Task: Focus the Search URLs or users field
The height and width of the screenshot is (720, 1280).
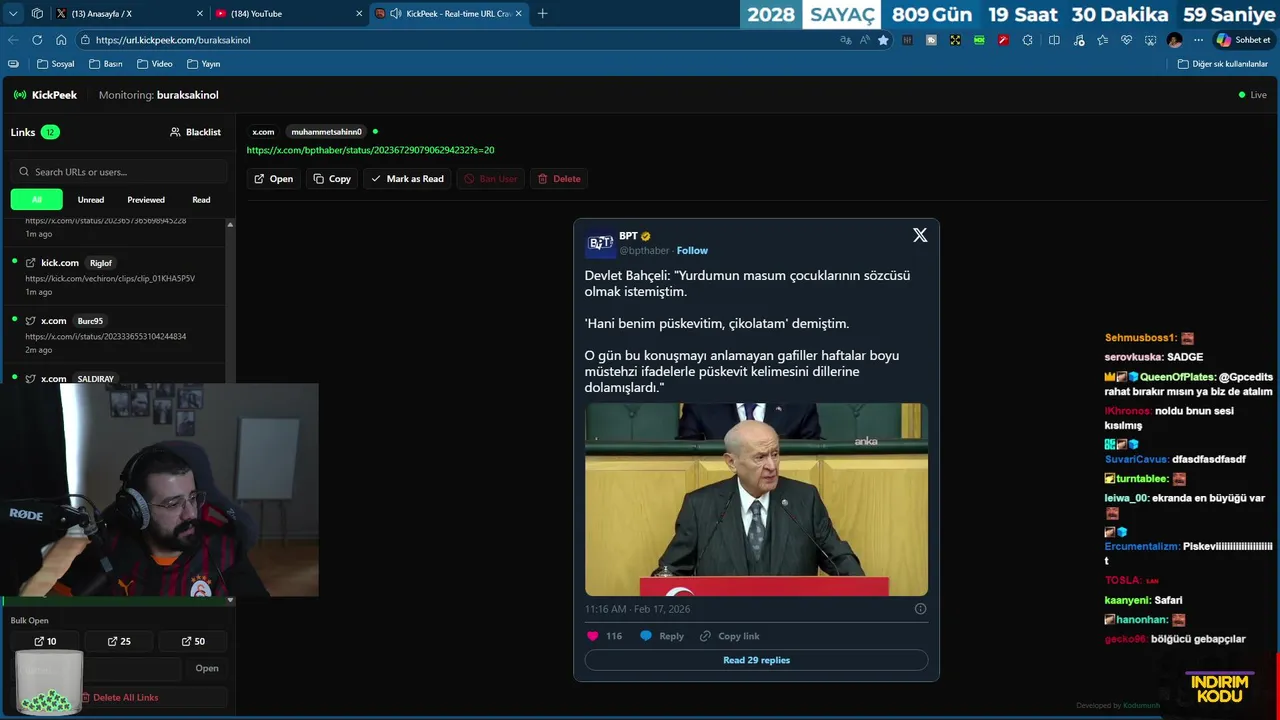Action: coord(118,172)
